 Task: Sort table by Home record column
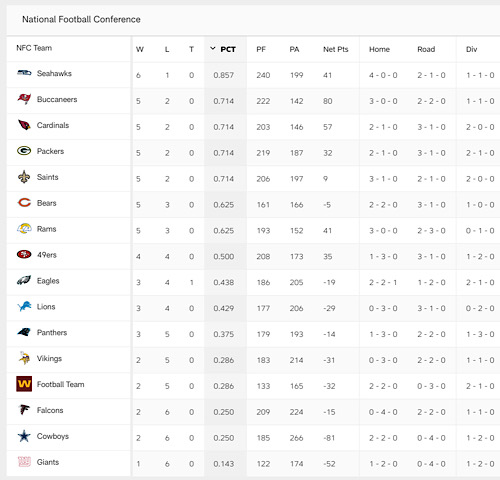[379, 49]
